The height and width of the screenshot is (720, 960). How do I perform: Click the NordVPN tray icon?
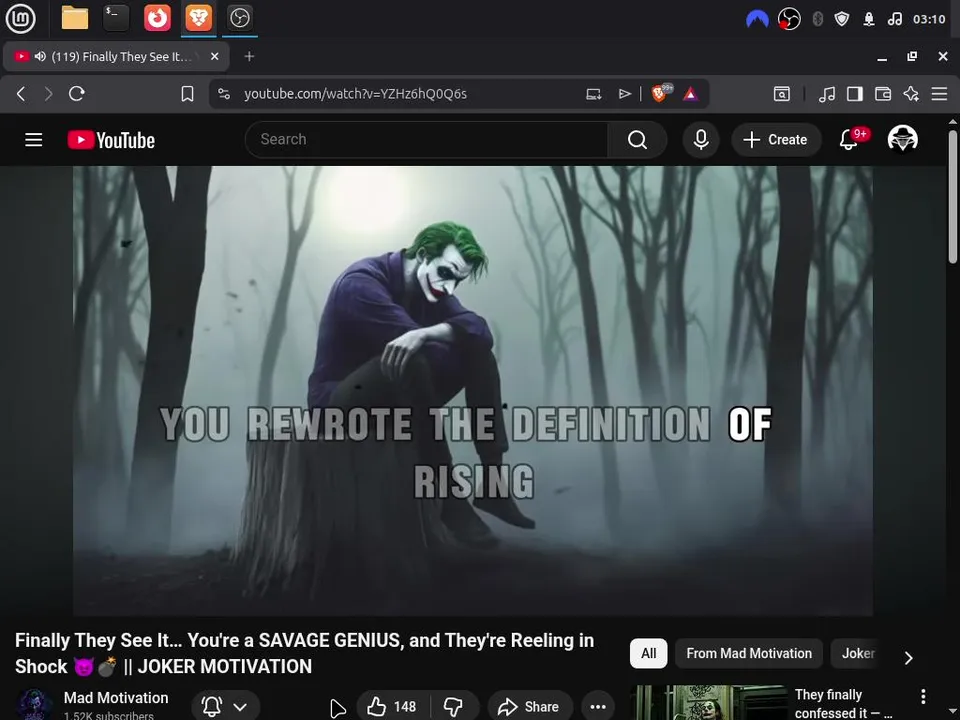tap(757, 19)
